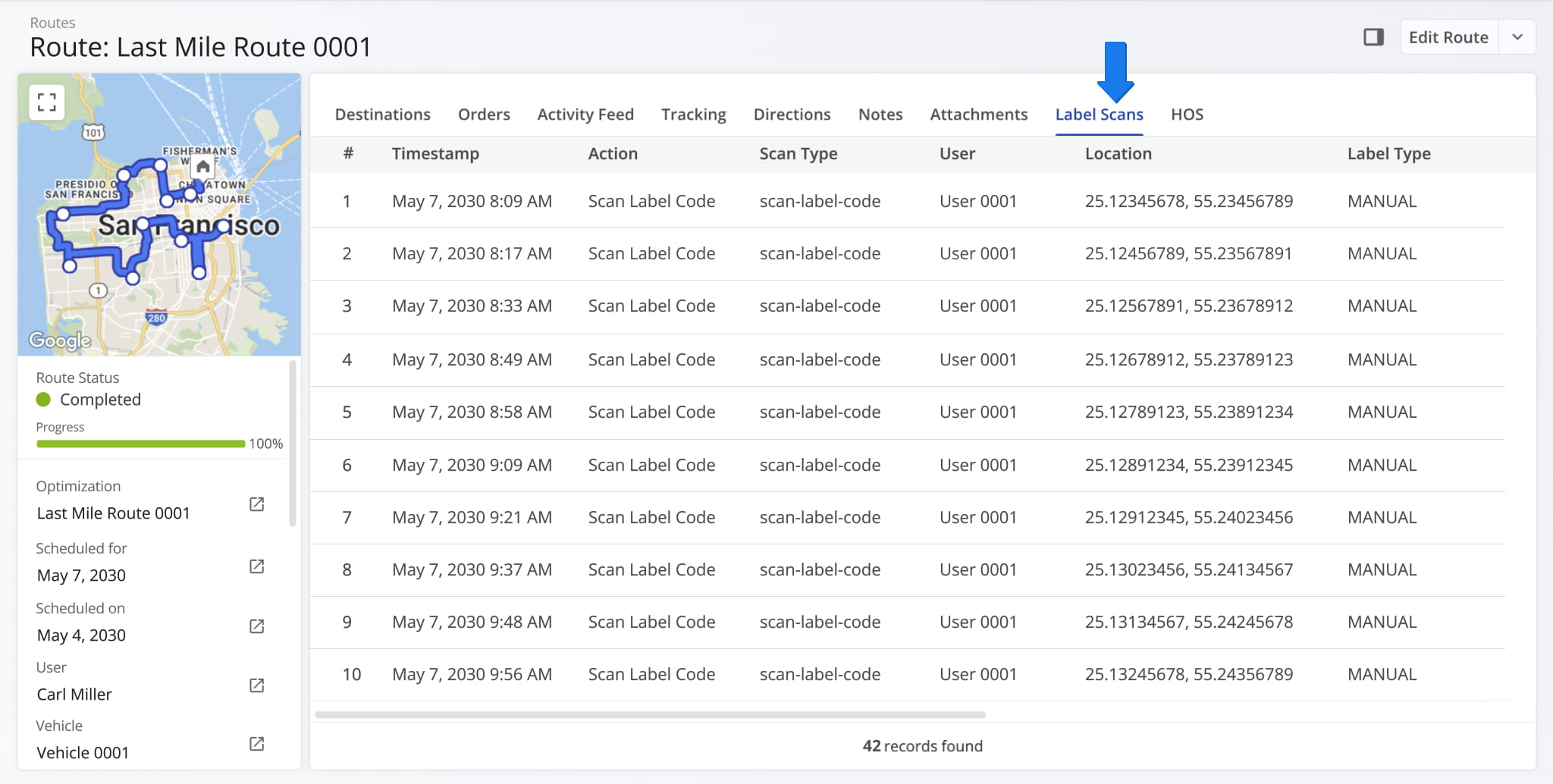Switch to the Destinations tab

382,114
